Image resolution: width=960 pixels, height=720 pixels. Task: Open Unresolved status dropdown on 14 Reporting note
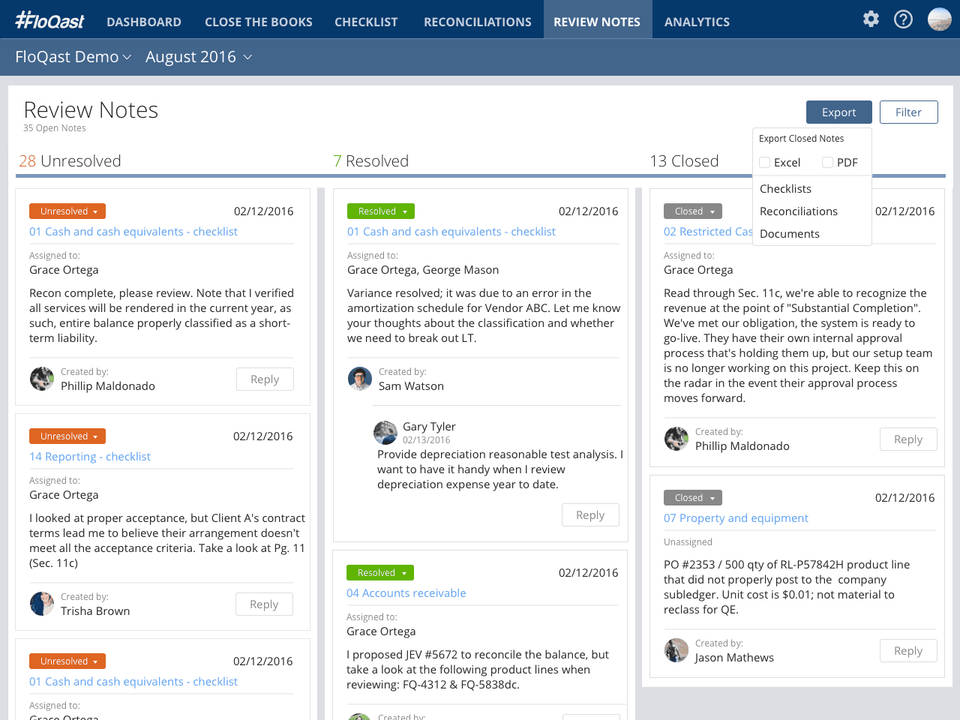tap(67, 436)
